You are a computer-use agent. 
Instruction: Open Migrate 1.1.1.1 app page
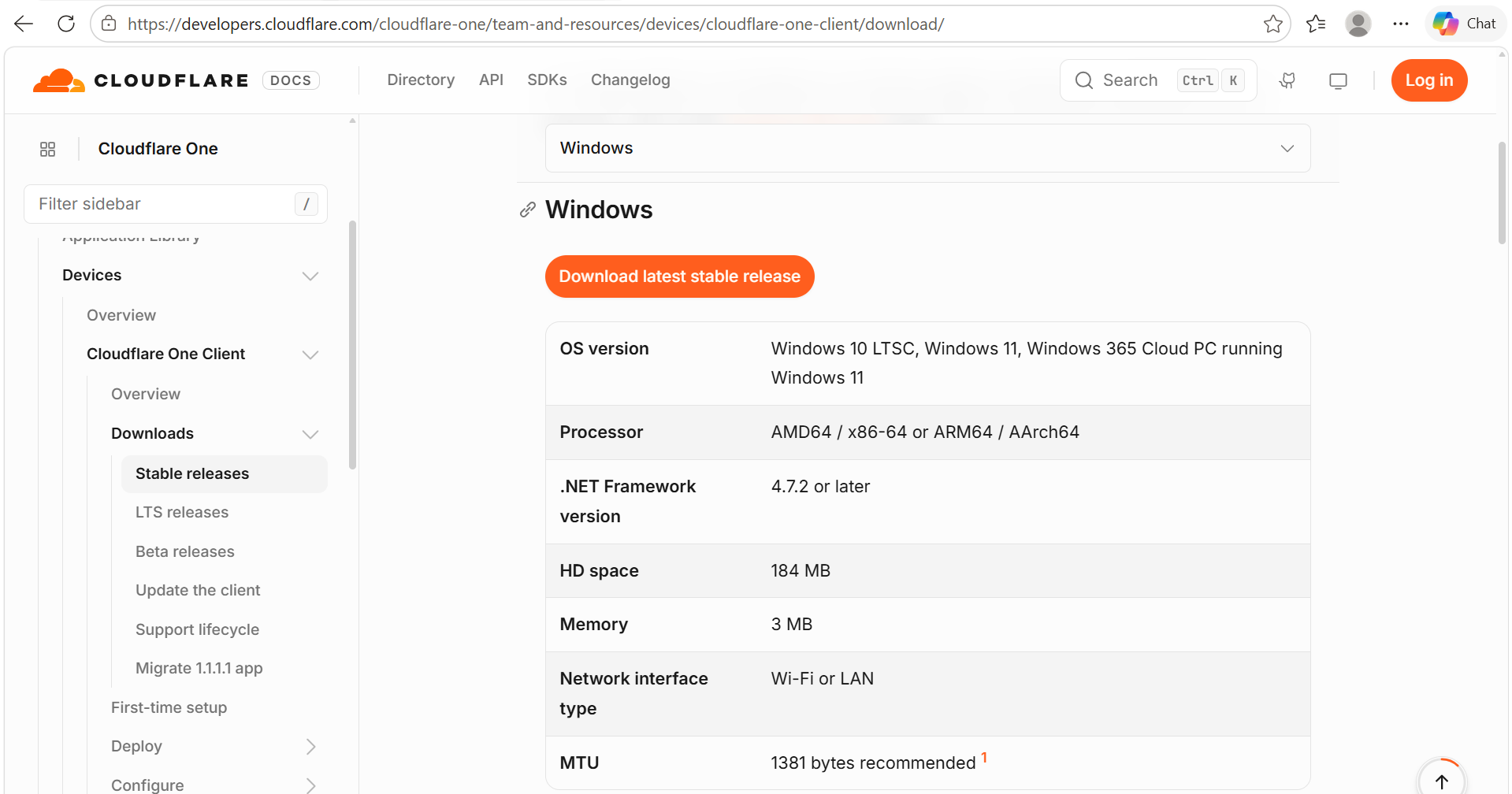[199, 669]
